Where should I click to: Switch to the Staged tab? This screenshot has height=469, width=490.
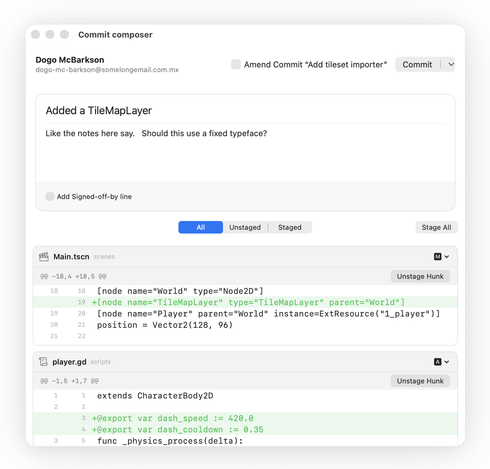290,227
